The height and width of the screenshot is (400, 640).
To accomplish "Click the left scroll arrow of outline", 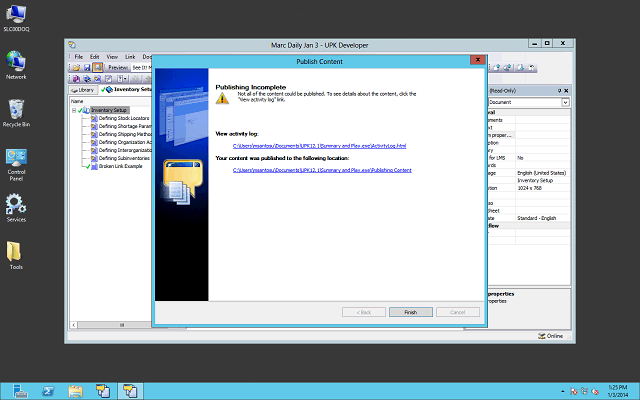I will [x=73, y=325].
